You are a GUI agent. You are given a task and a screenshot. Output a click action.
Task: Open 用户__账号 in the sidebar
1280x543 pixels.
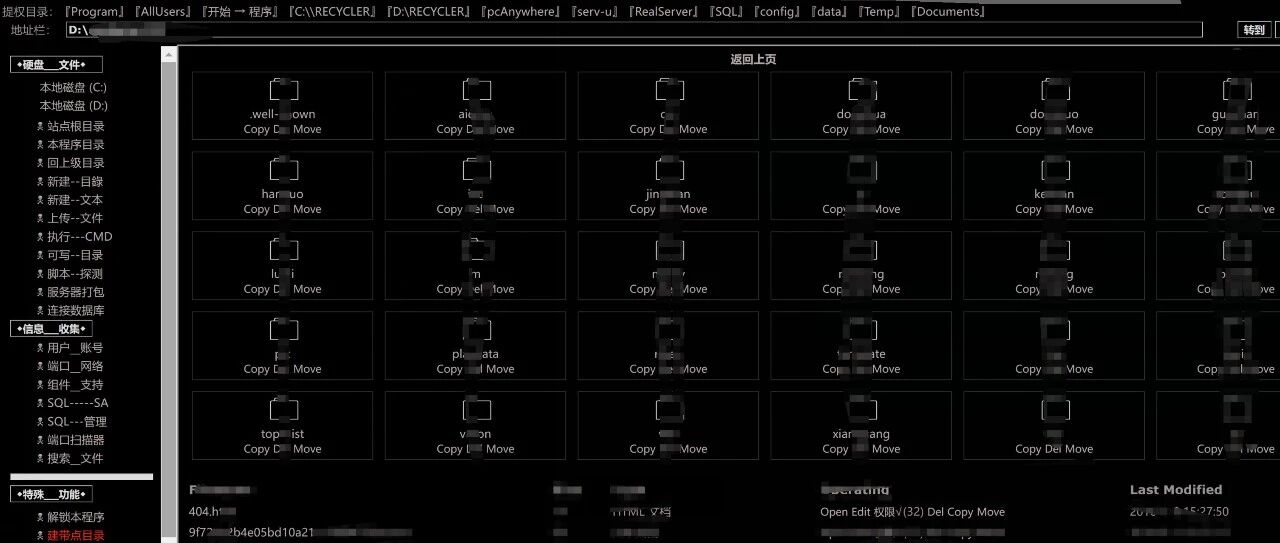click(75, 348)
